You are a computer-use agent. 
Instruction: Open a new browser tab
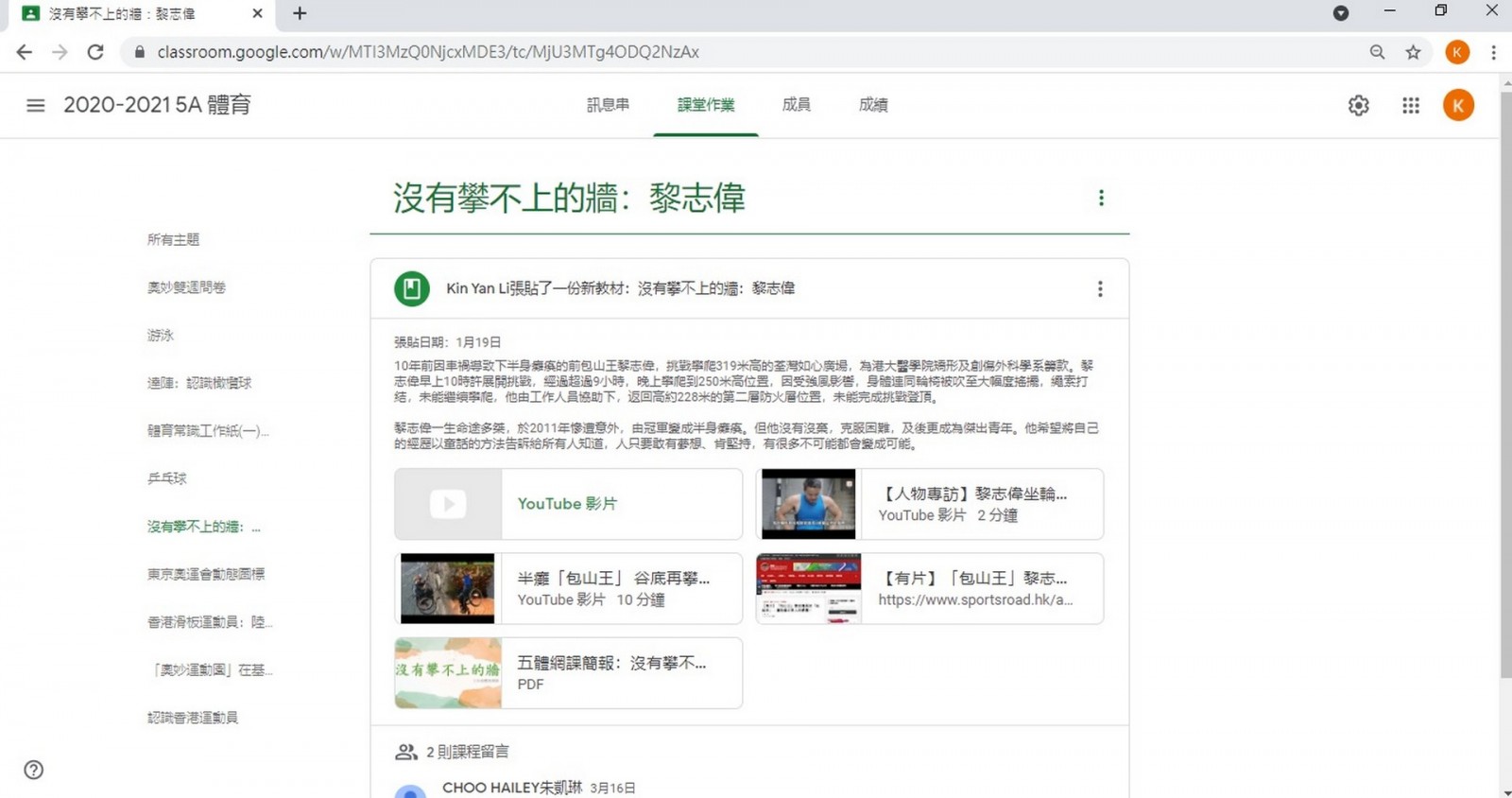click(x=300, y=13)
